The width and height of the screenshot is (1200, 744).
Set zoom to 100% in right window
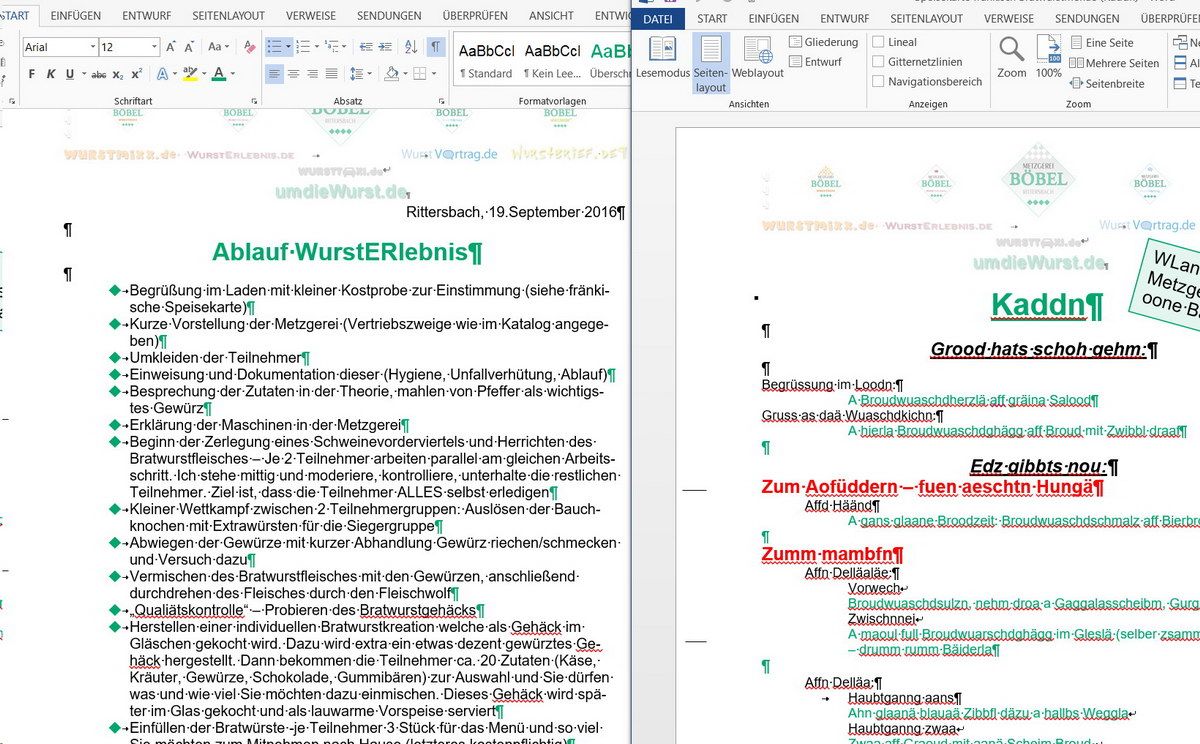tap(1049, 58)
